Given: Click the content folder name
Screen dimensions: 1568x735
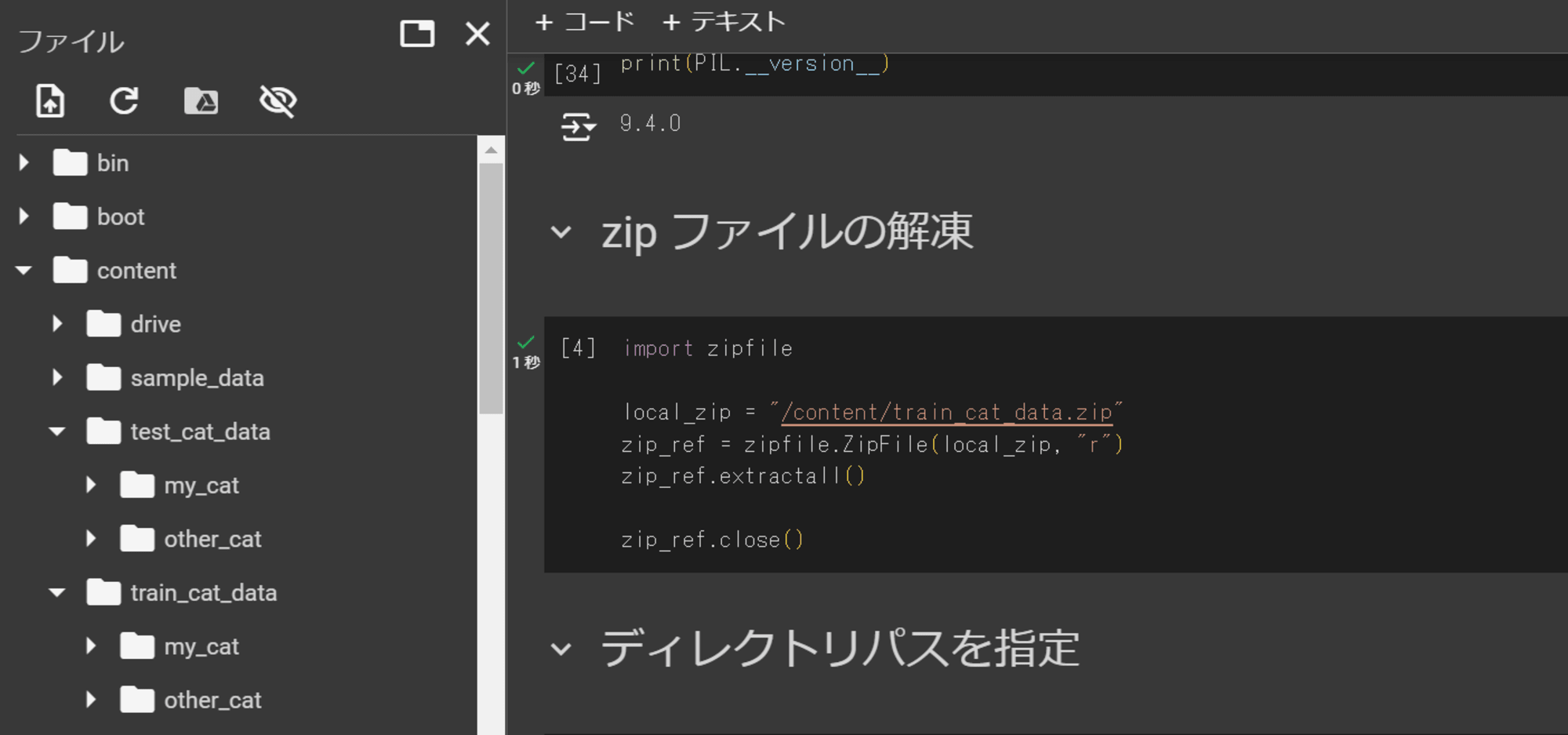Looking at the screenshot, I should point(136,271).
